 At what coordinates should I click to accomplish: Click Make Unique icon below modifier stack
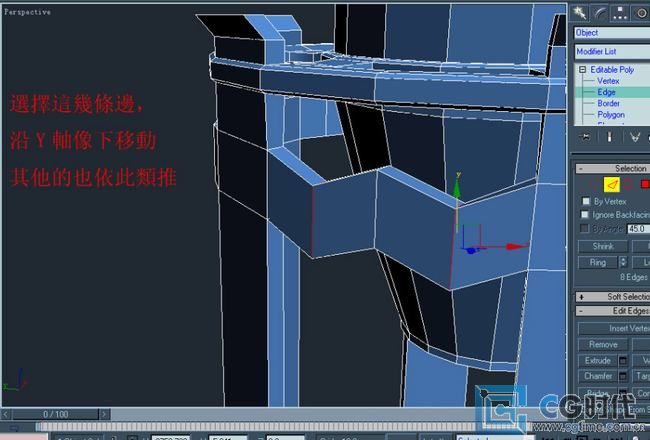point(635,137)
